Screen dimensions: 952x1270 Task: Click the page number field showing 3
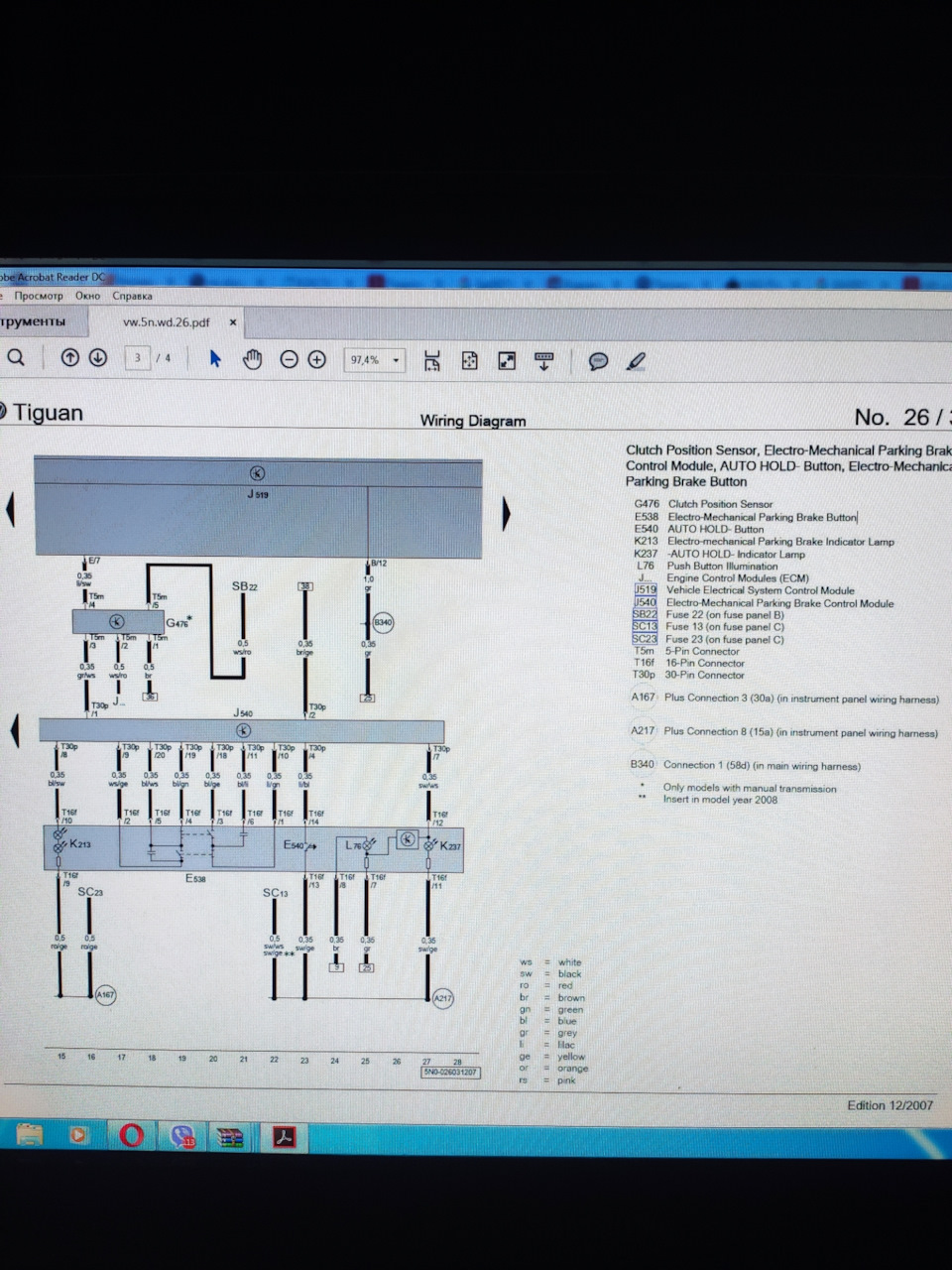coord(137,358)
